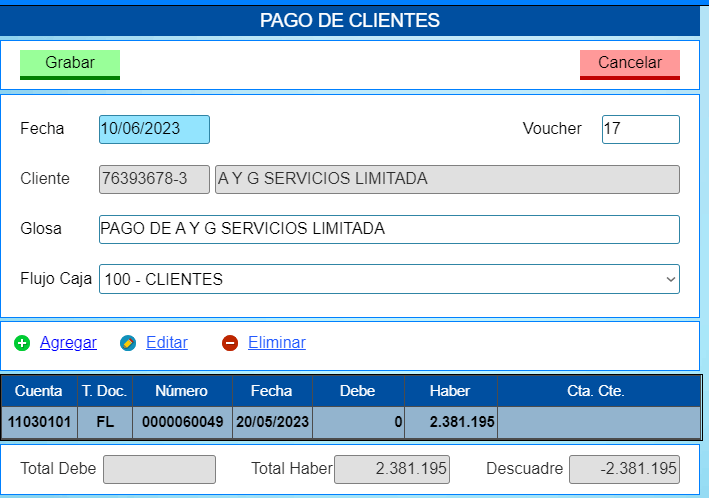Screen dimensions: 709x498
Task: Click the Fecha column header in table
Action: tap(272, 391)
